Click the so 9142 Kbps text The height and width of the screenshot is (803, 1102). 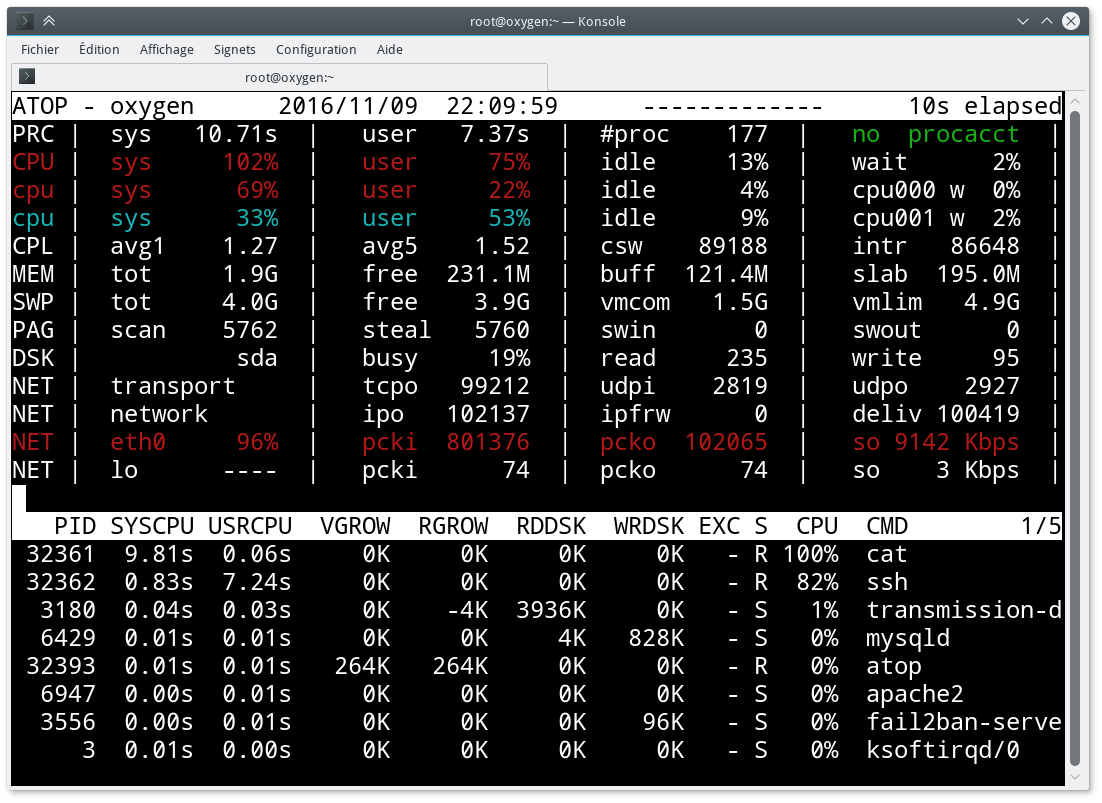935,442
